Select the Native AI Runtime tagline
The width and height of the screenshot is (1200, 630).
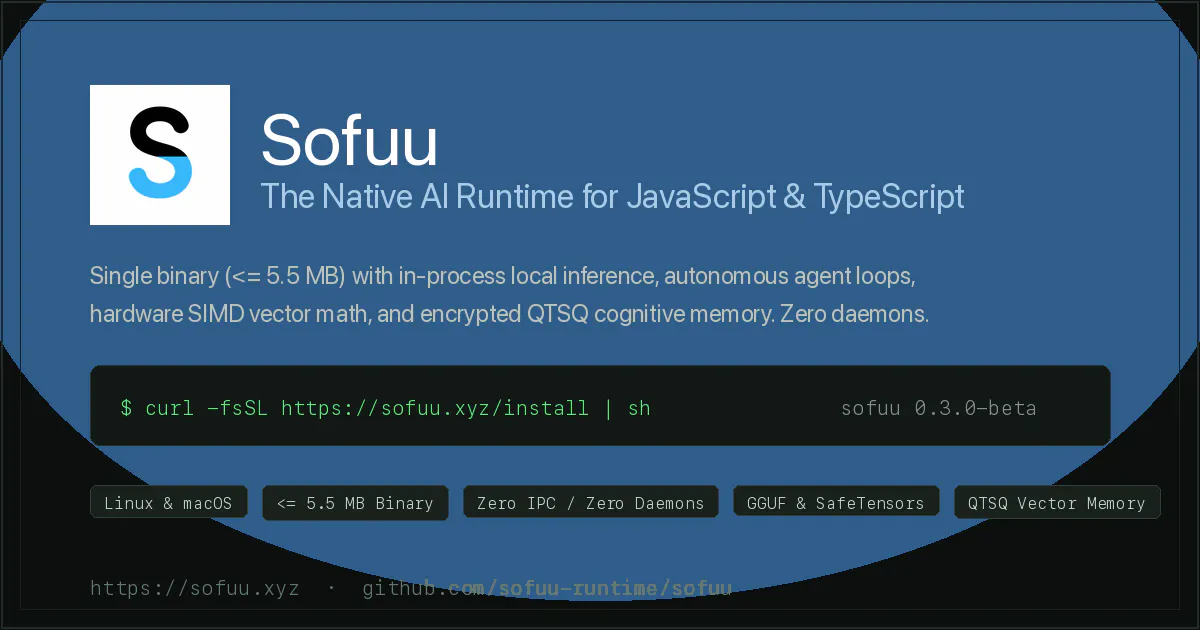coord(612,197)
